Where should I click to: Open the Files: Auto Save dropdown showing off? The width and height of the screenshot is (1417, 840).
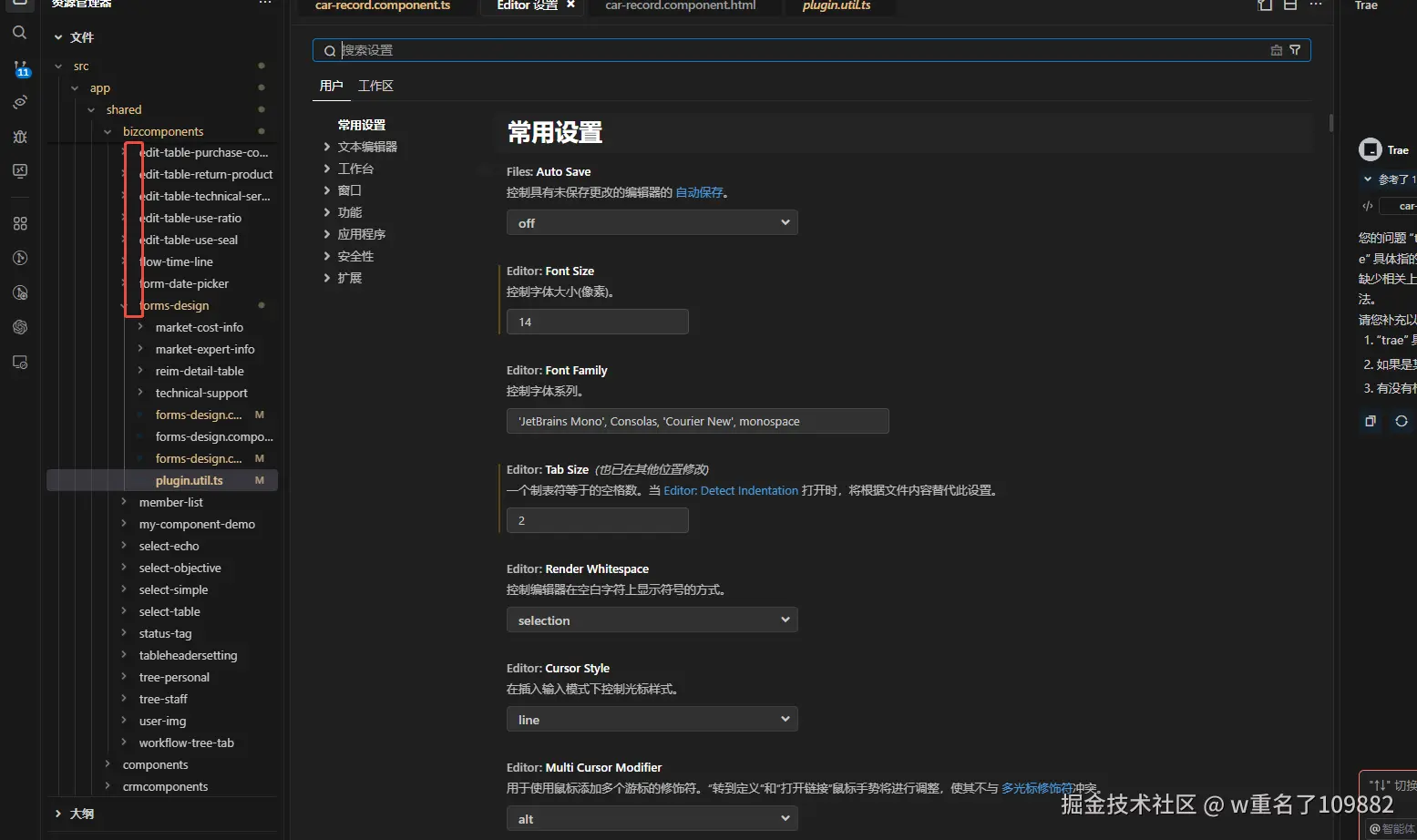(652, 223)
